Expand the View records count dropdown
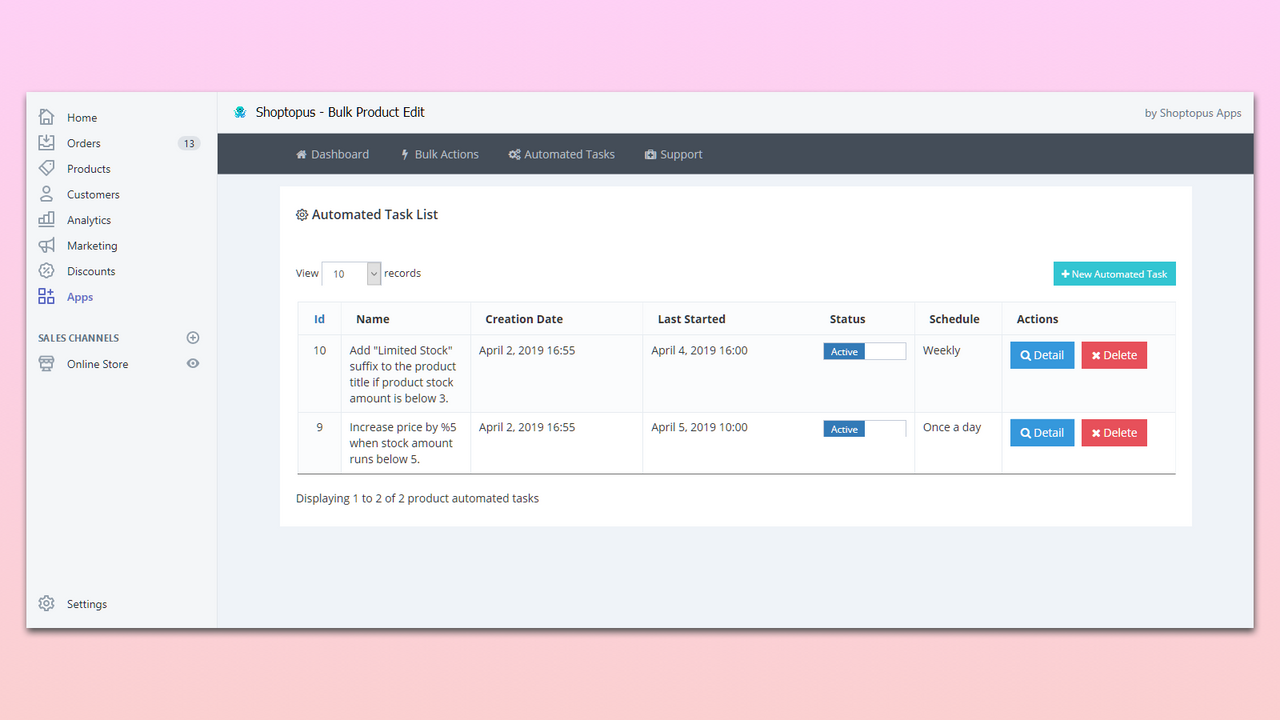 click(351, 273)
